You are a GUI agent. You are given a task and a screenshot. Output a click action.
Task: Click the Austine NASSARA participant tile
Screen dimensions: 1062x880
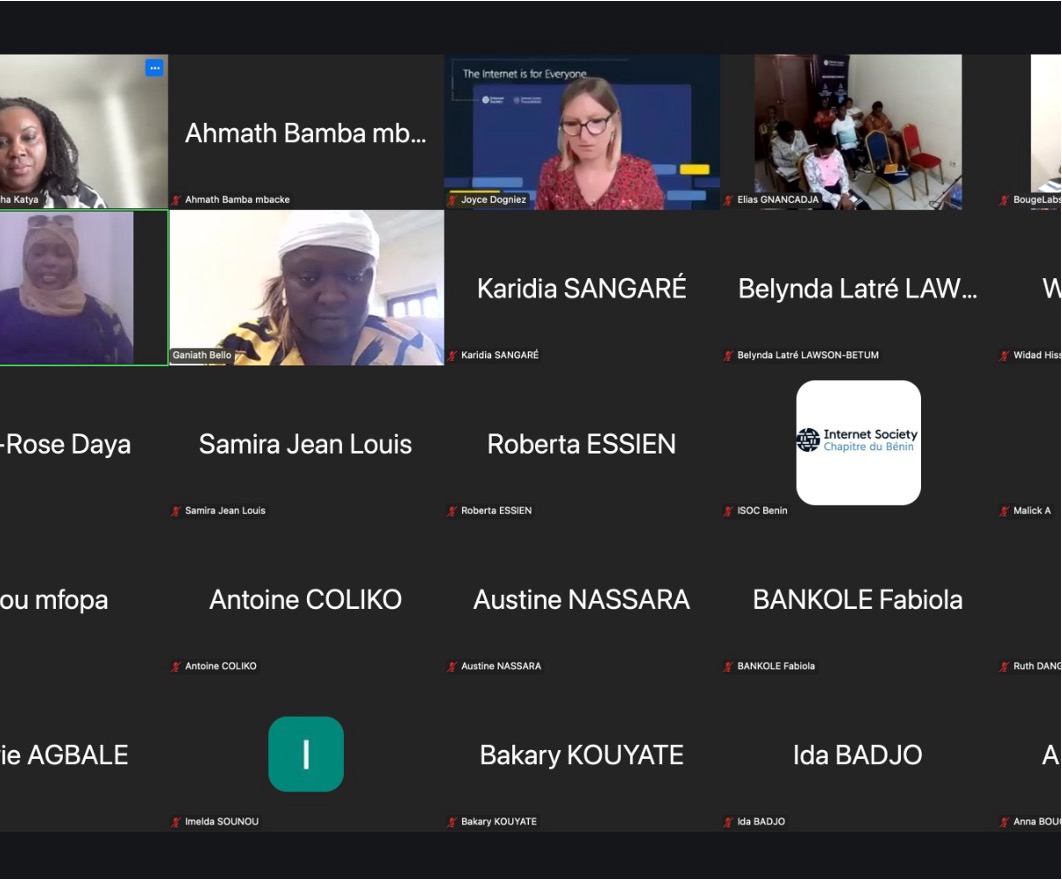[582, 600]
